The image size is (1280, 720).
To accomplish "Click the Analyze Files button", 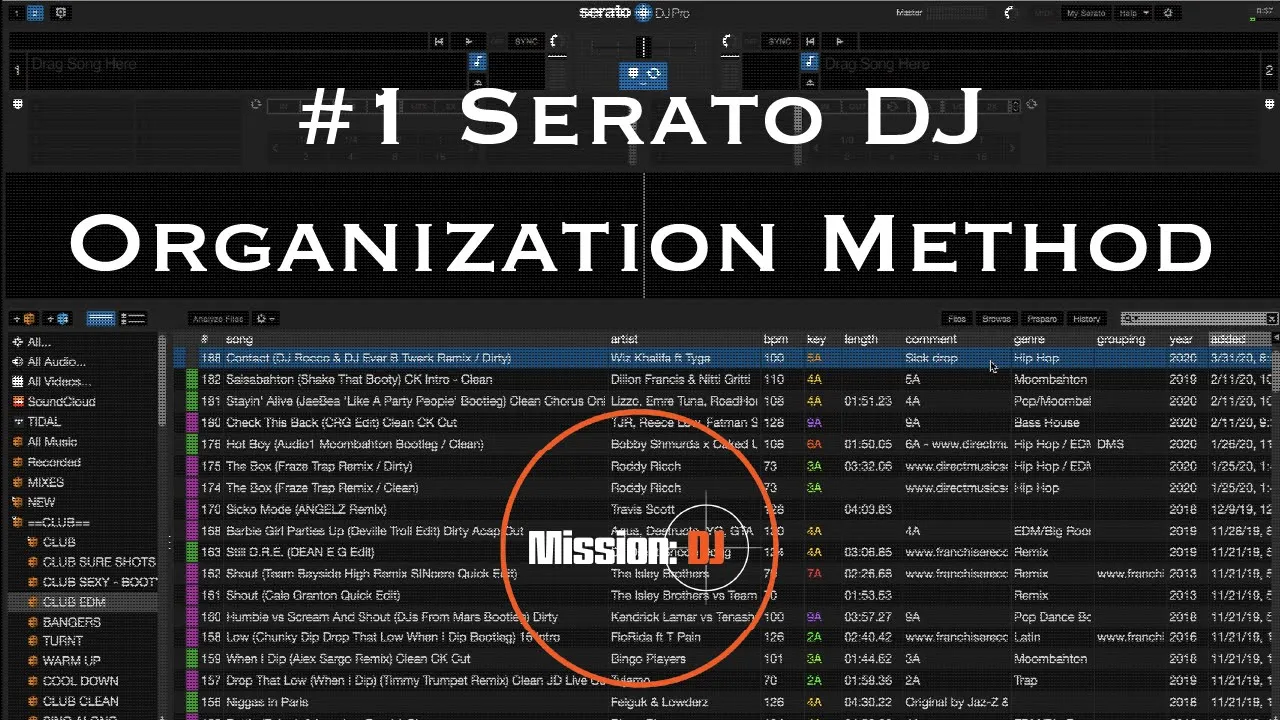I will point(218,319).
